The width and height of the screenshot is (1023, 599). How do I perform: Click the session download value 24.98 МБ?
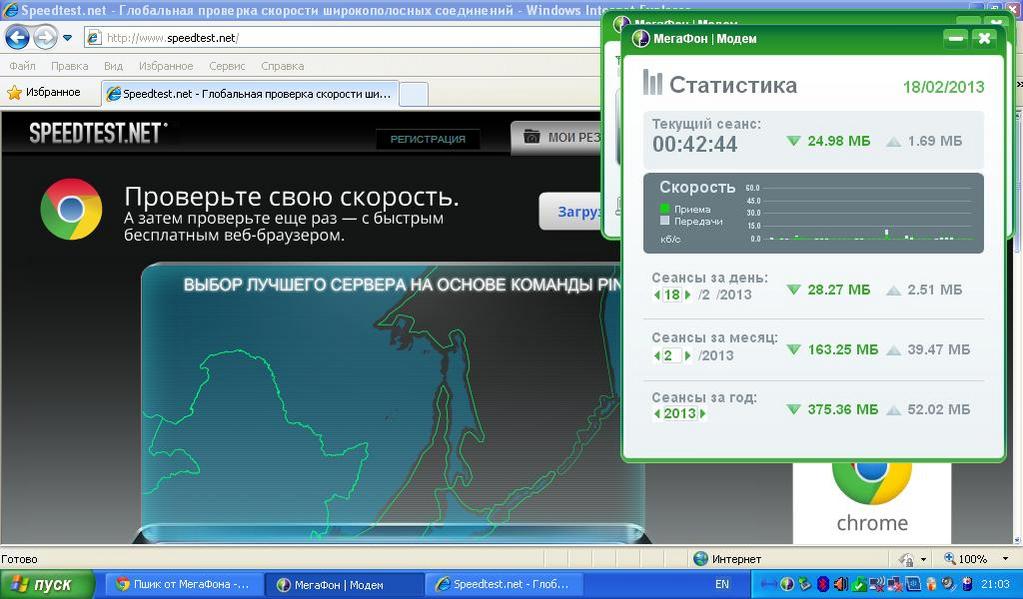click(x=838, y=141)
